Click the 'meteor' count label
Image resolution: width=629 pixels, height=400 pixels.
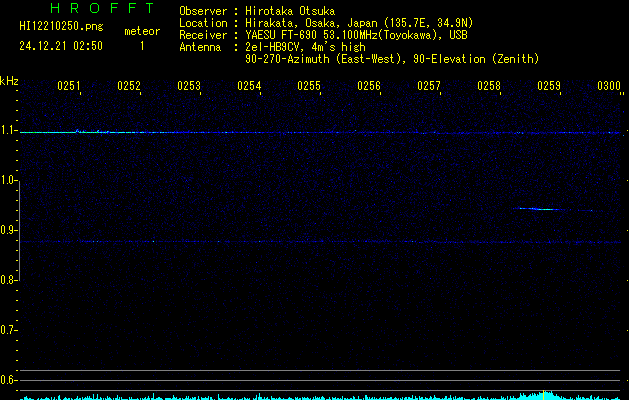(142, 31)
